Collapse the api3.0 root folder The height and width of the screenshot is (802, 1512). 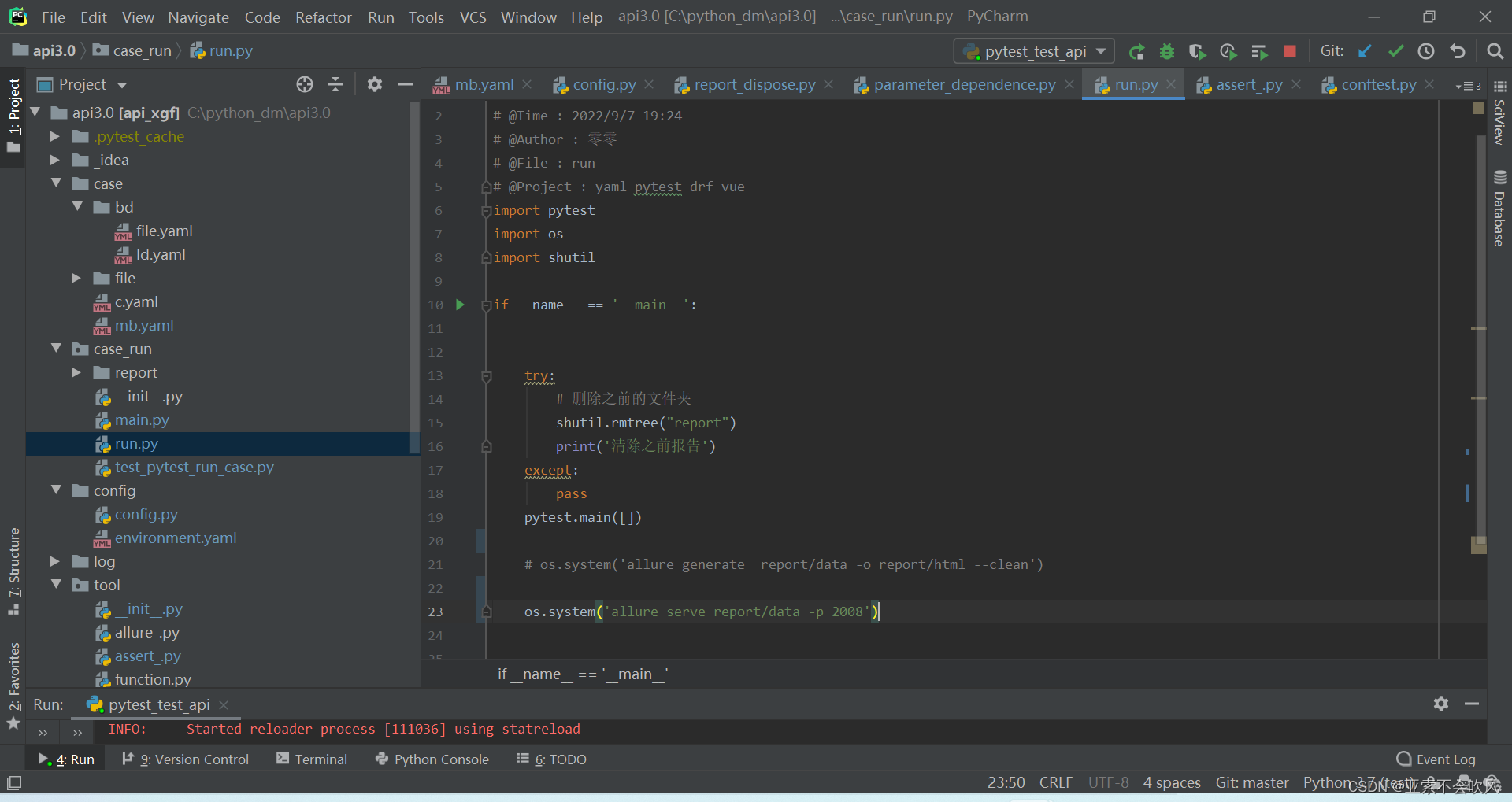click(x=35, y=113)
